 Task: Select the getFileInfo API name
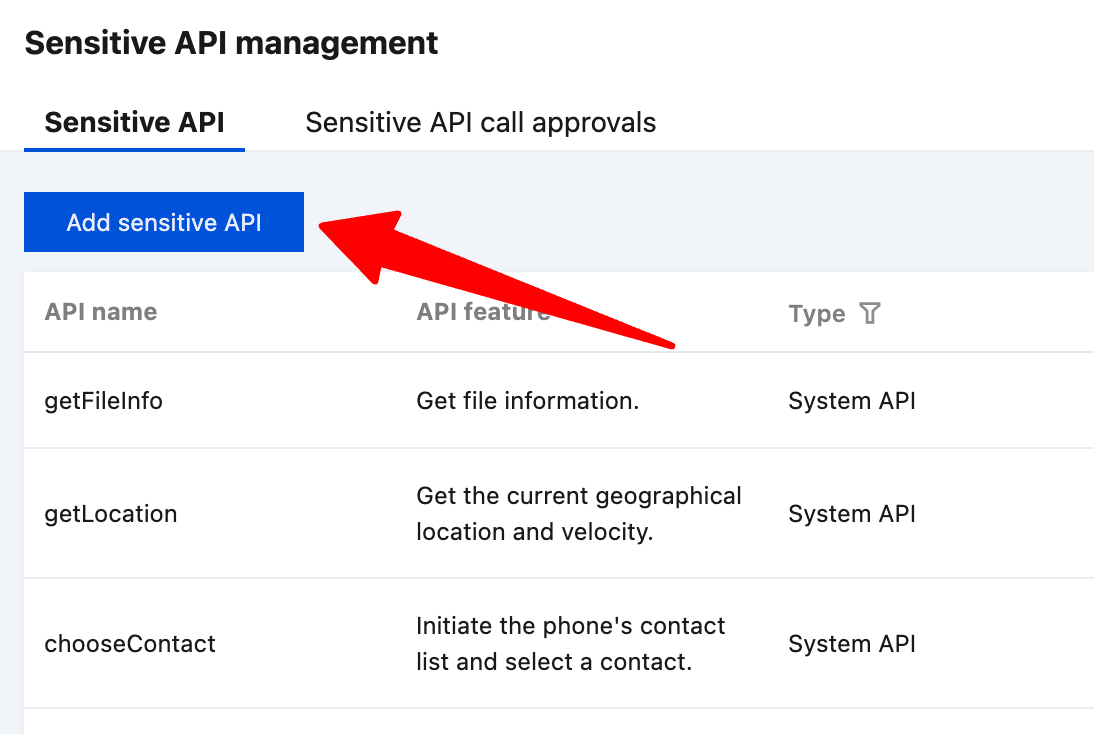click(x=103, y=401)
